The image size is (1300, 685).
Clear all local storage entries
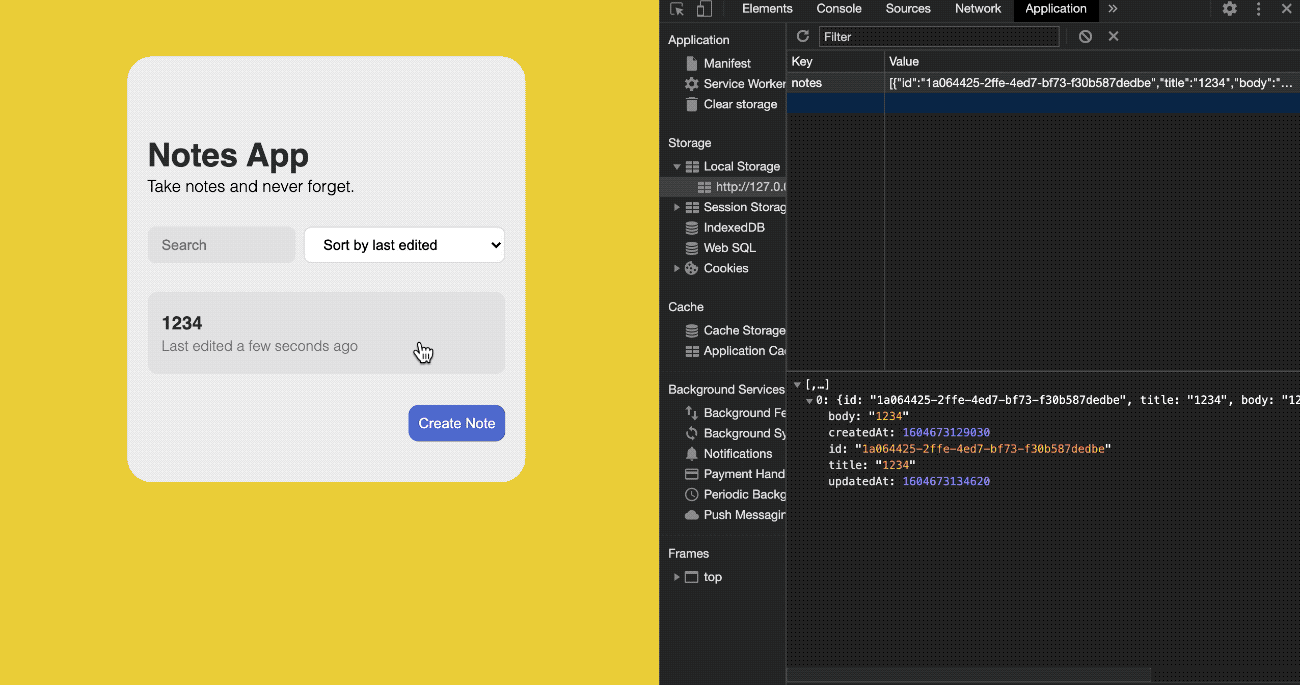click(1085, 36)
